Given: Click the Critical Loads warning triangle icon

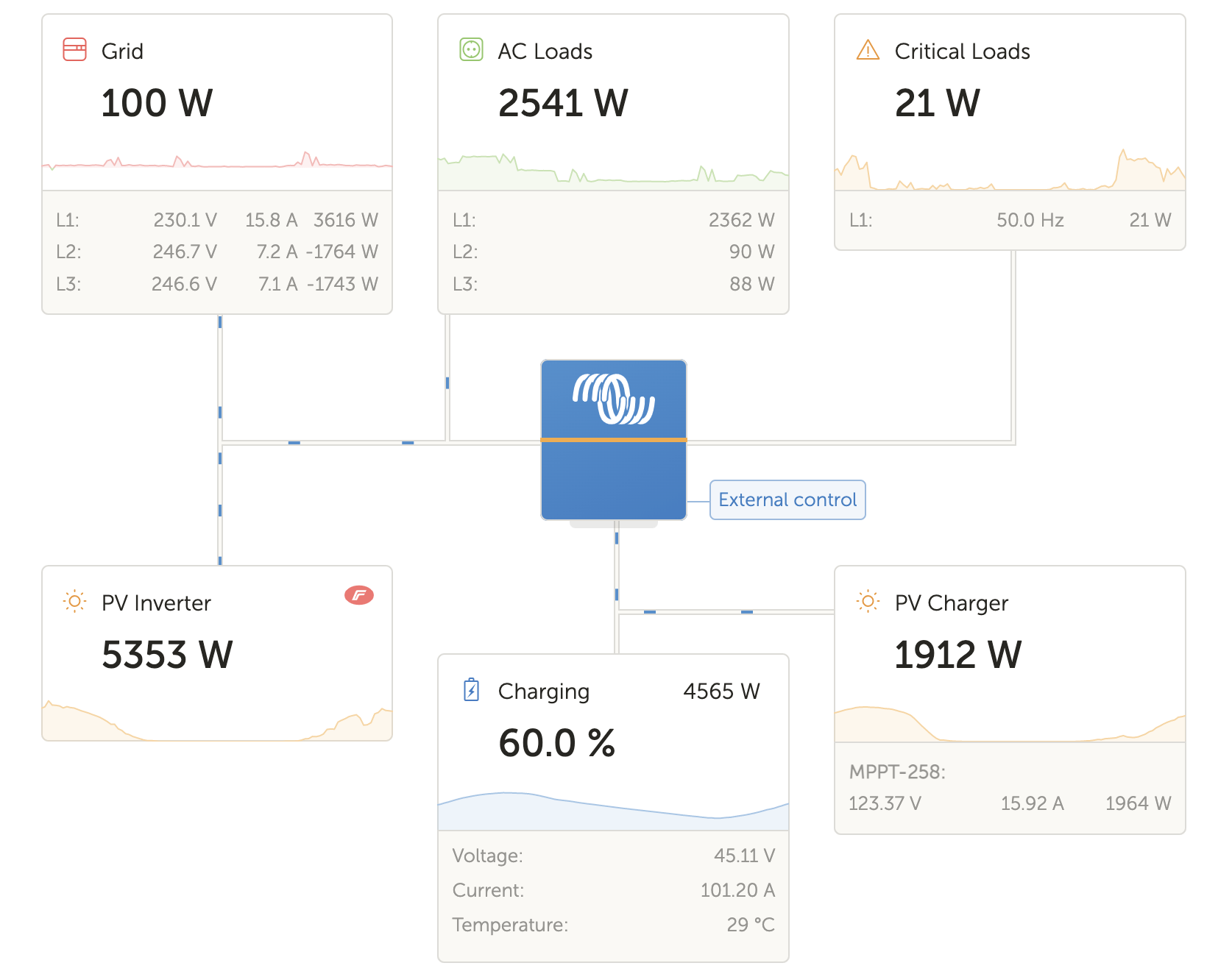Looking at the screenshot, I should [x=868, y=50].
